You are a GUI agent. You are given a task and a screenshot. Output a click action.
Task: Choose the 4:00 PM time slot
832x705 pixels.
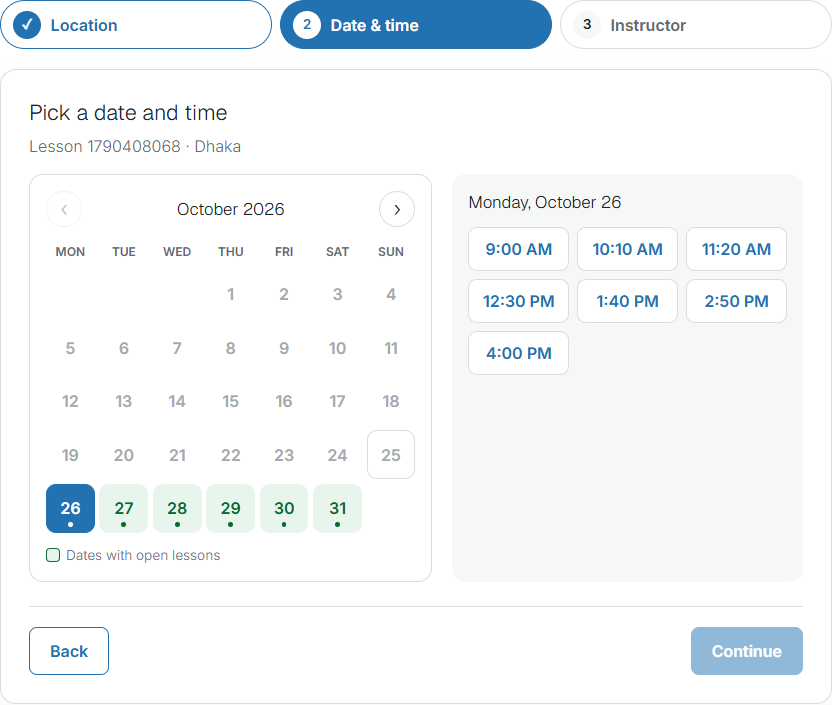[x=518, y=353]
